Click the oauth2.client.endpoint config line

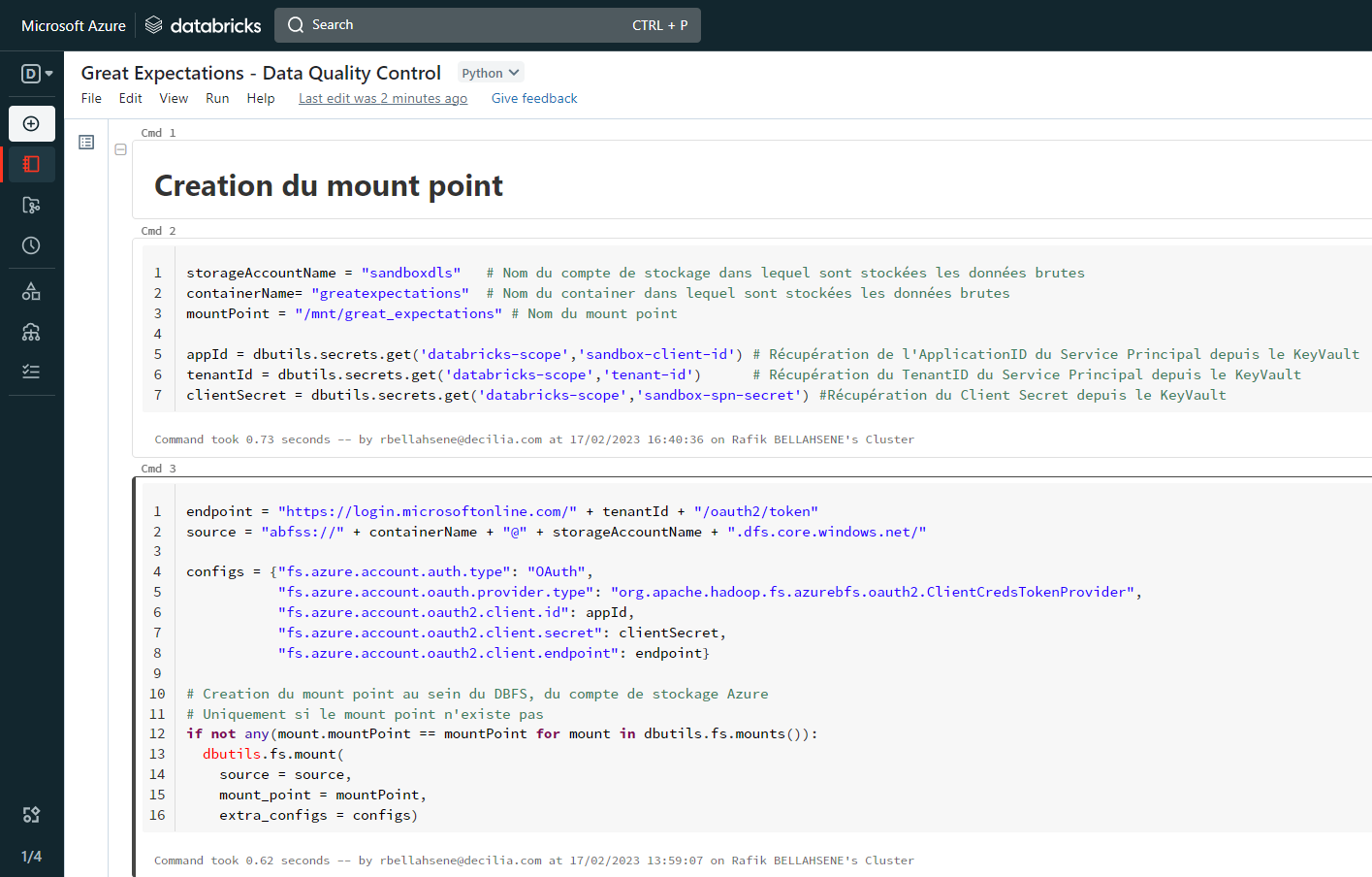[494, 653]
